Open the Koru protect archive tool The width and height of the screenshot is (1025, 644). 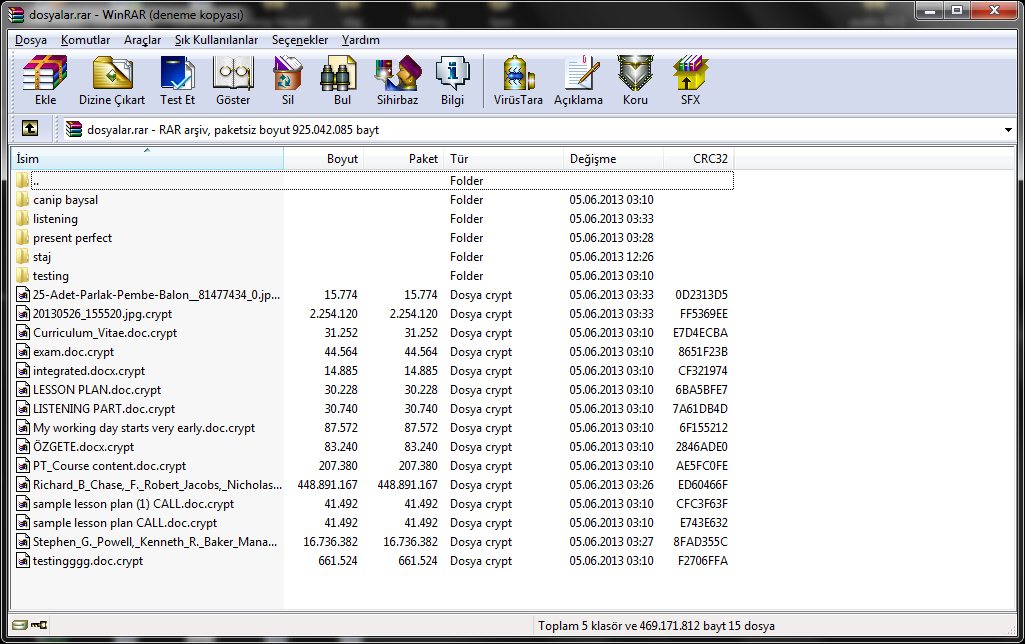coord(635,80)
